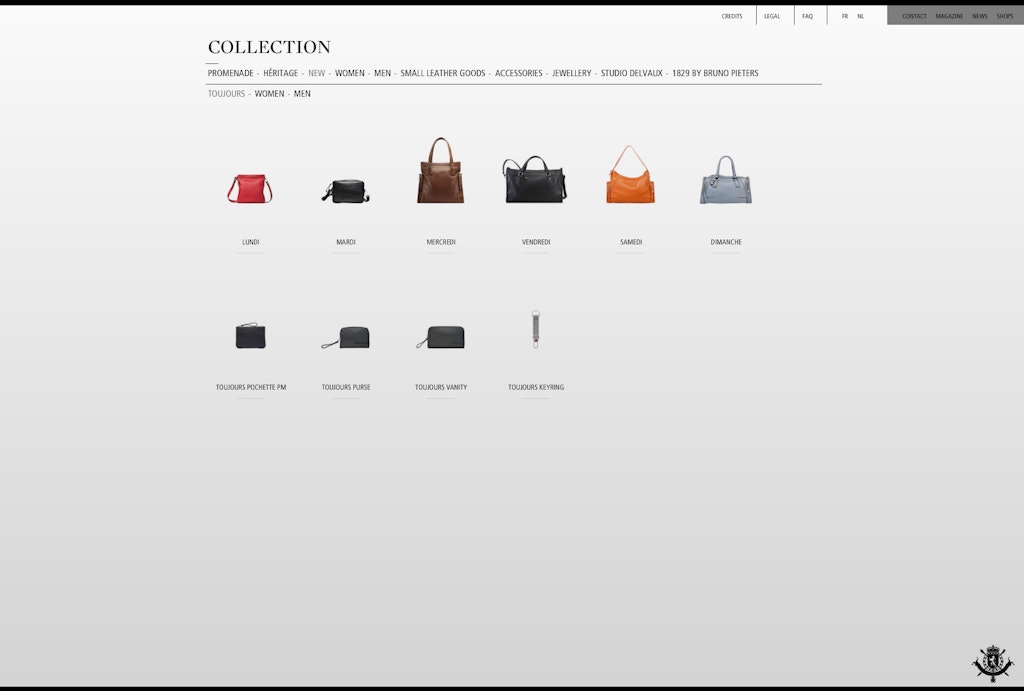Switch site language to NL
The width and height of the screenshot is (1024, 691).
click(860, 16)
